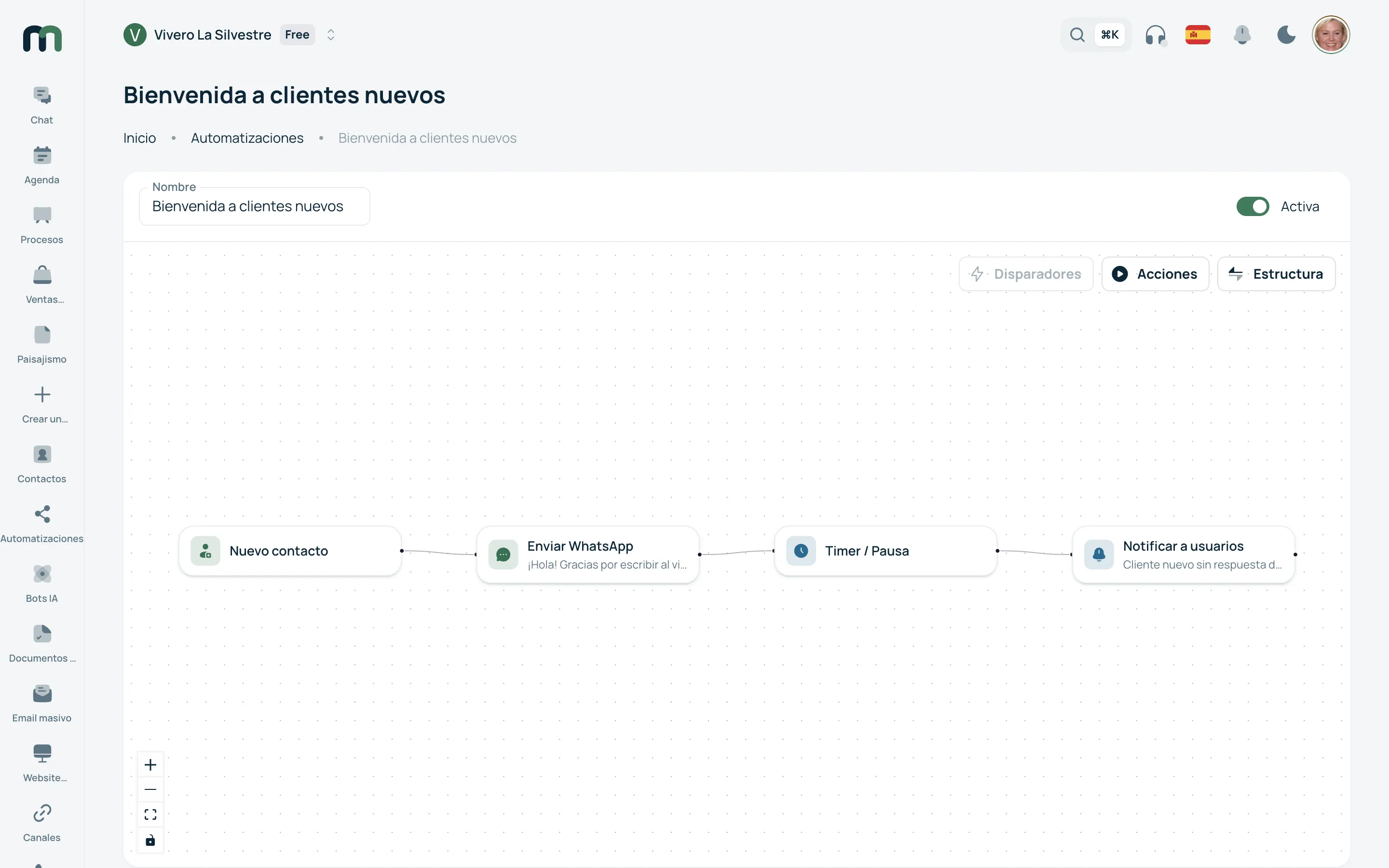Switch to dark mode moon icon

pyautogui.click(x=1286, y=35)
